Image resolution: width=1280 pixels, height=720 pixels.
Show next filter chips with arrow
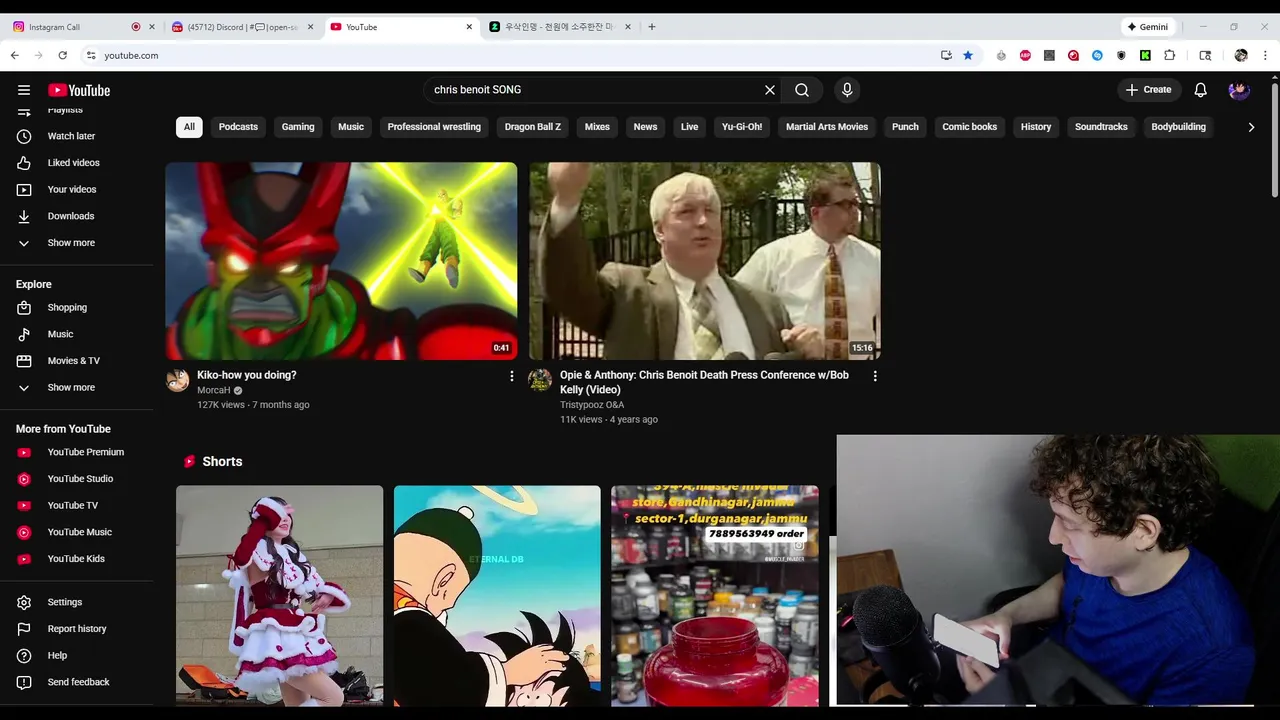(1251, 127)
